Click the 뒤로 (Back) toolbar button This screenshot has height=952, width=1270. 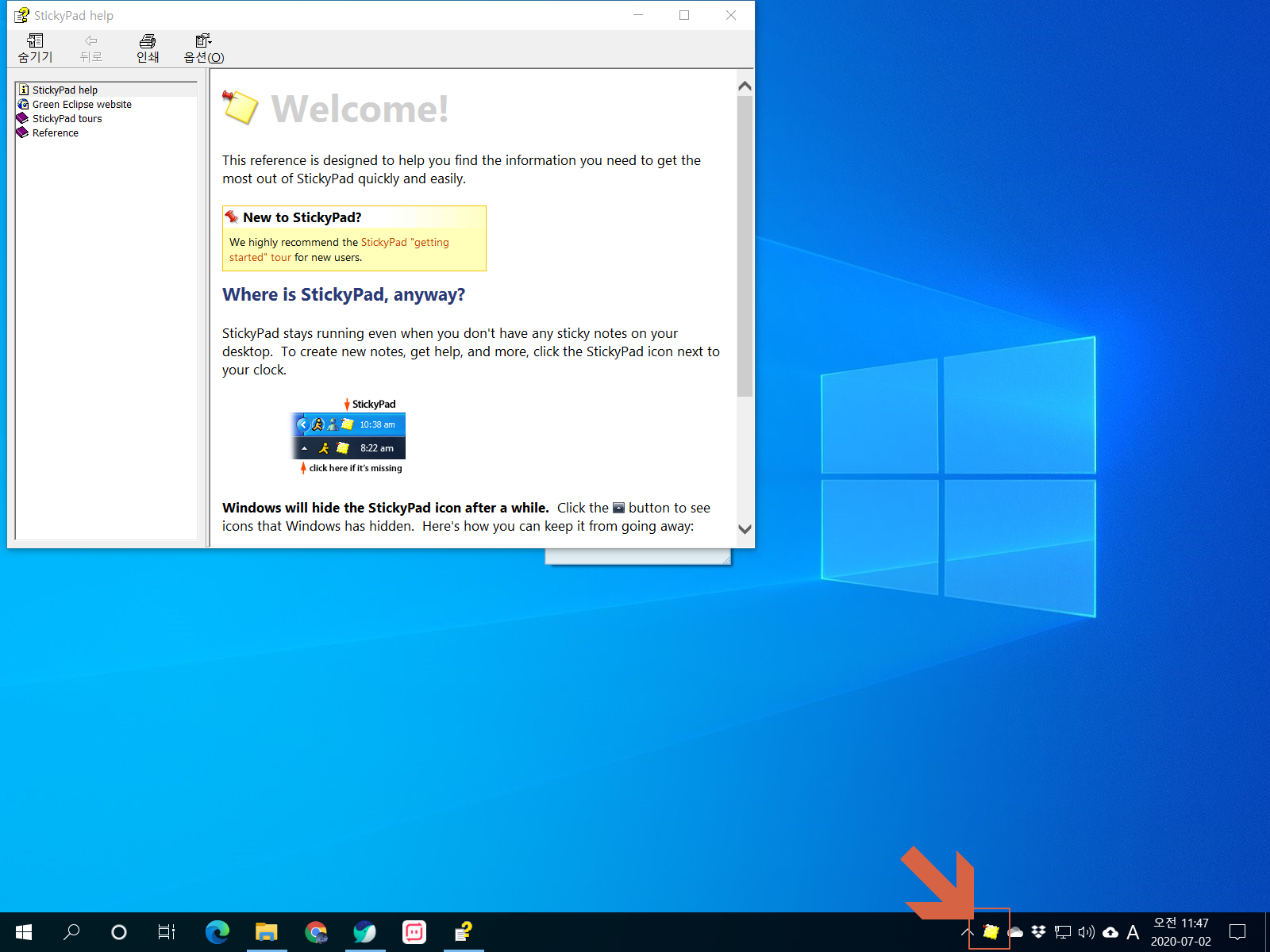[x=91, y=48]
